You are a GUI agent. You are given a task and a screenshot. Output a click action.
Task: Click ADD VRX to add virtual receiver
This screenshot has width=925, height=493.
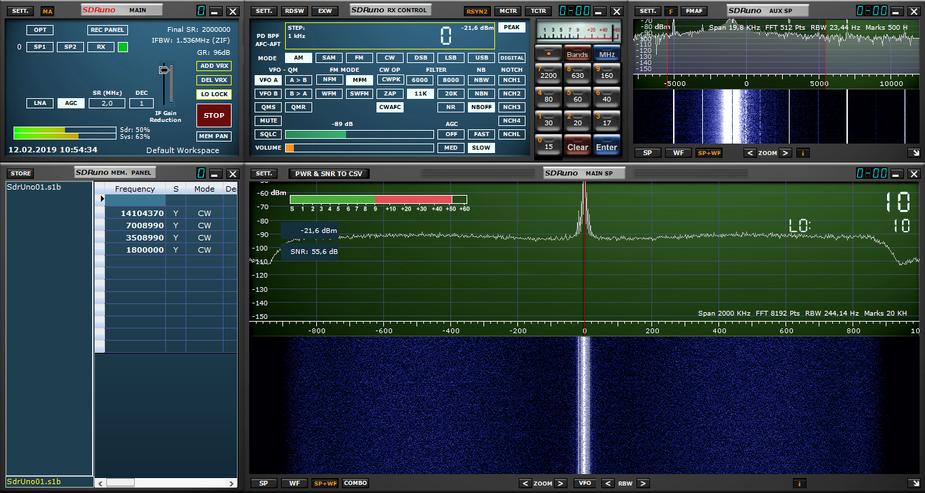pyautogui.click(x=214, y=66)
